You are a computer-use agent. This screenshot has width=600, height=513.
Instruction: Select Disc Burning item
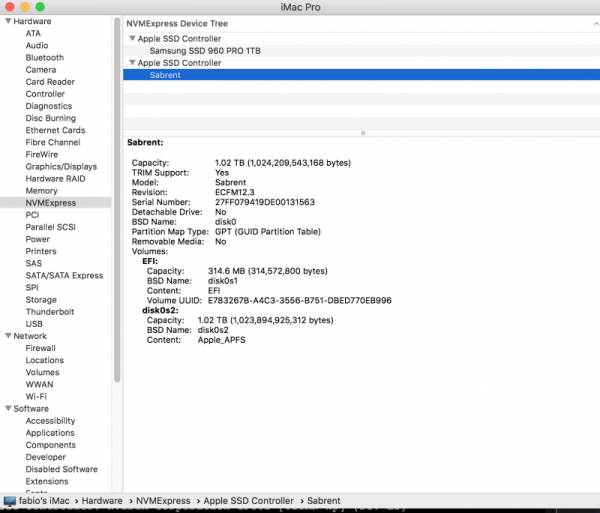click(51, 118)
